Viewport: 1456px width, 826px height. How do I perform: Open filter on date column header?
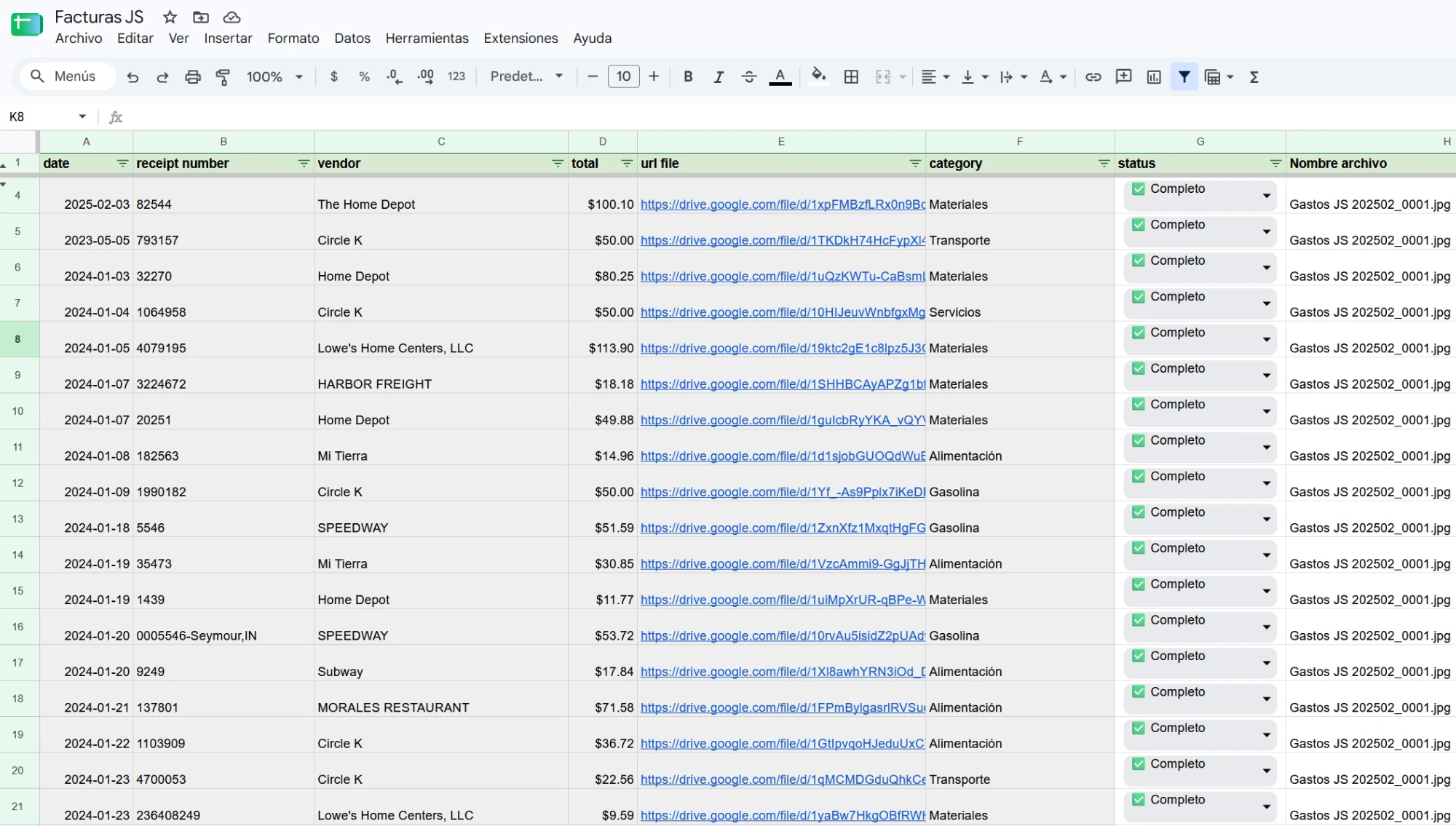(122, 164)
